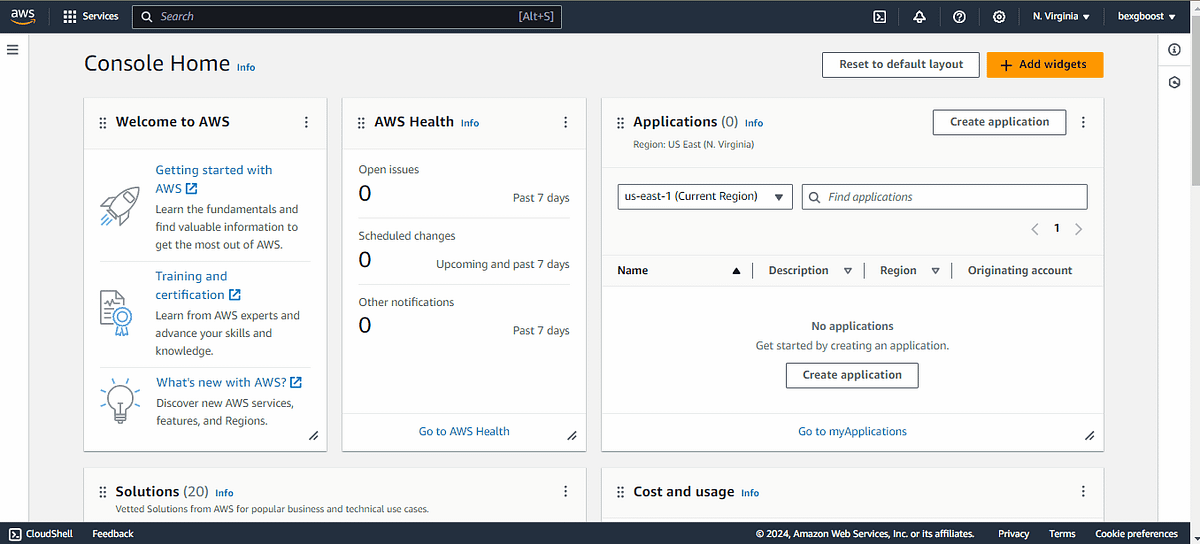
Task: Go to previous applications page
Action: (1035, 229)
